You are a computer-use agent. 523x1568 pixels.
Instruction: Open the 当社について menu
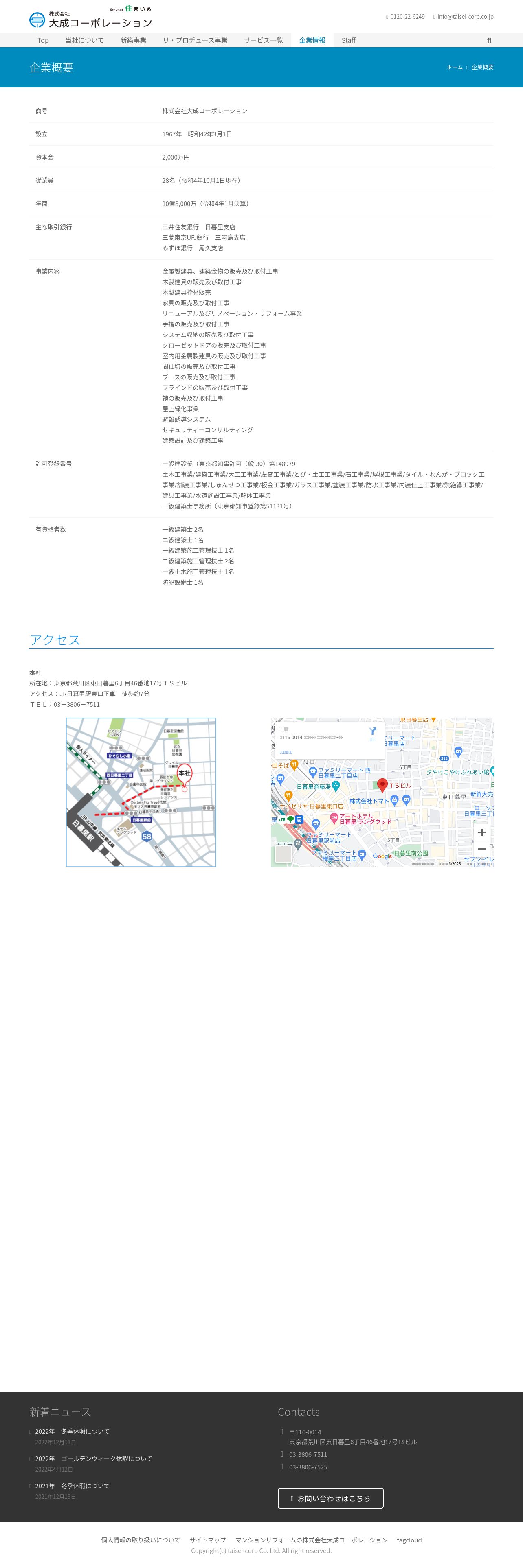(x=85, y=40)
